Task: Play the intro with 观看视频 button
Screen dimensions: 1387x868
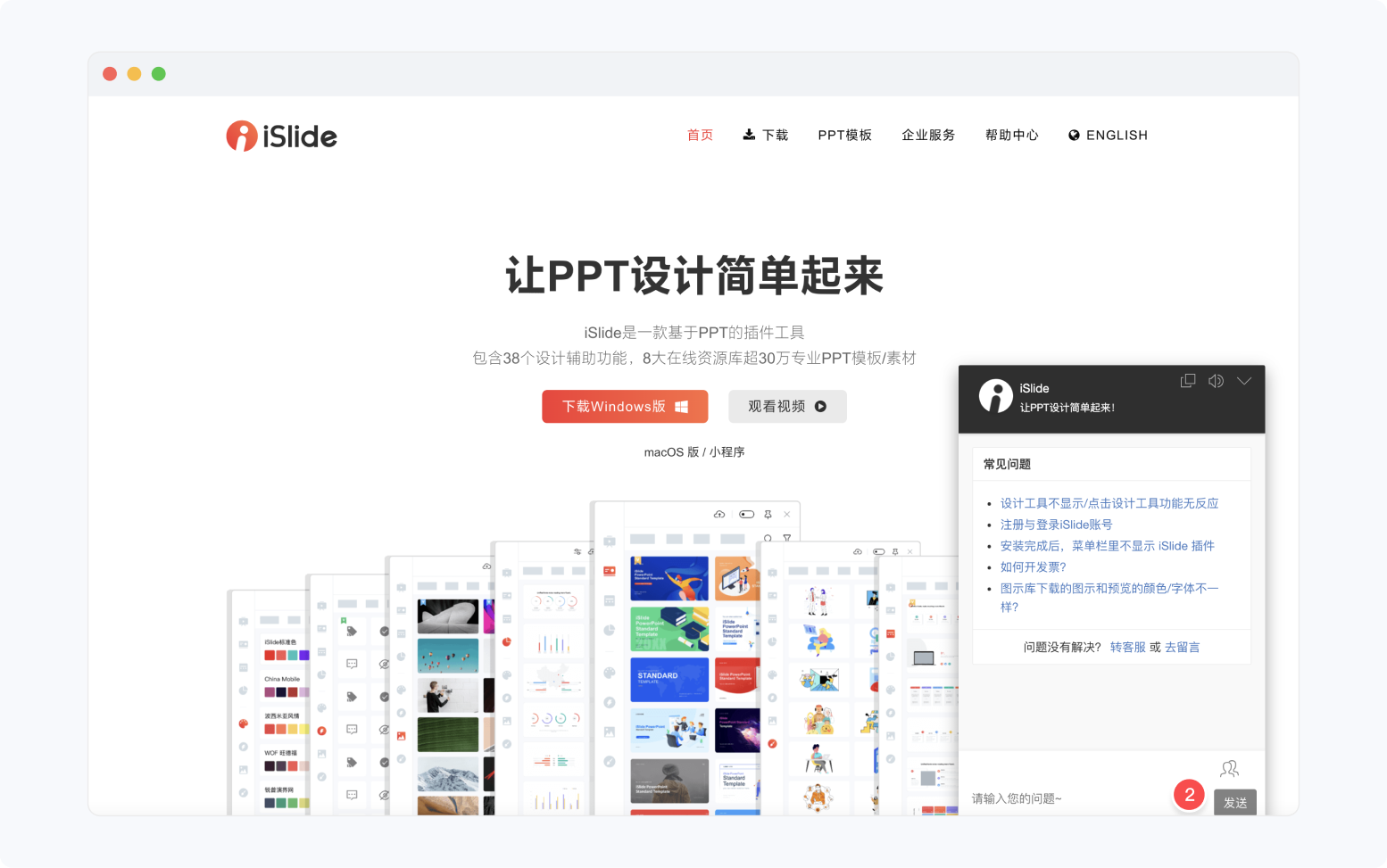Action: pyautogui.click(x=787, y=407)
